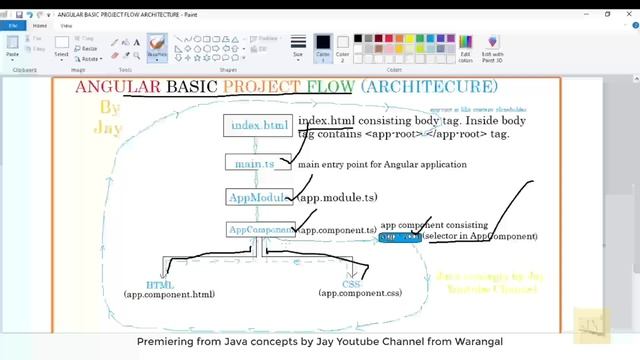
Task: Click the Save icon in the quick access toolbar
Action: (19, 15)
